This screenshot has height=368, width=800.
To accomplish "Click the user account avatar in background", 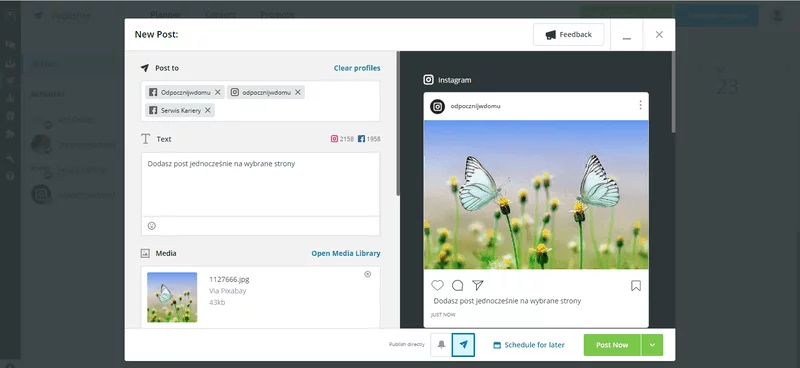I will pyautogui.click(x=777, y=15).
